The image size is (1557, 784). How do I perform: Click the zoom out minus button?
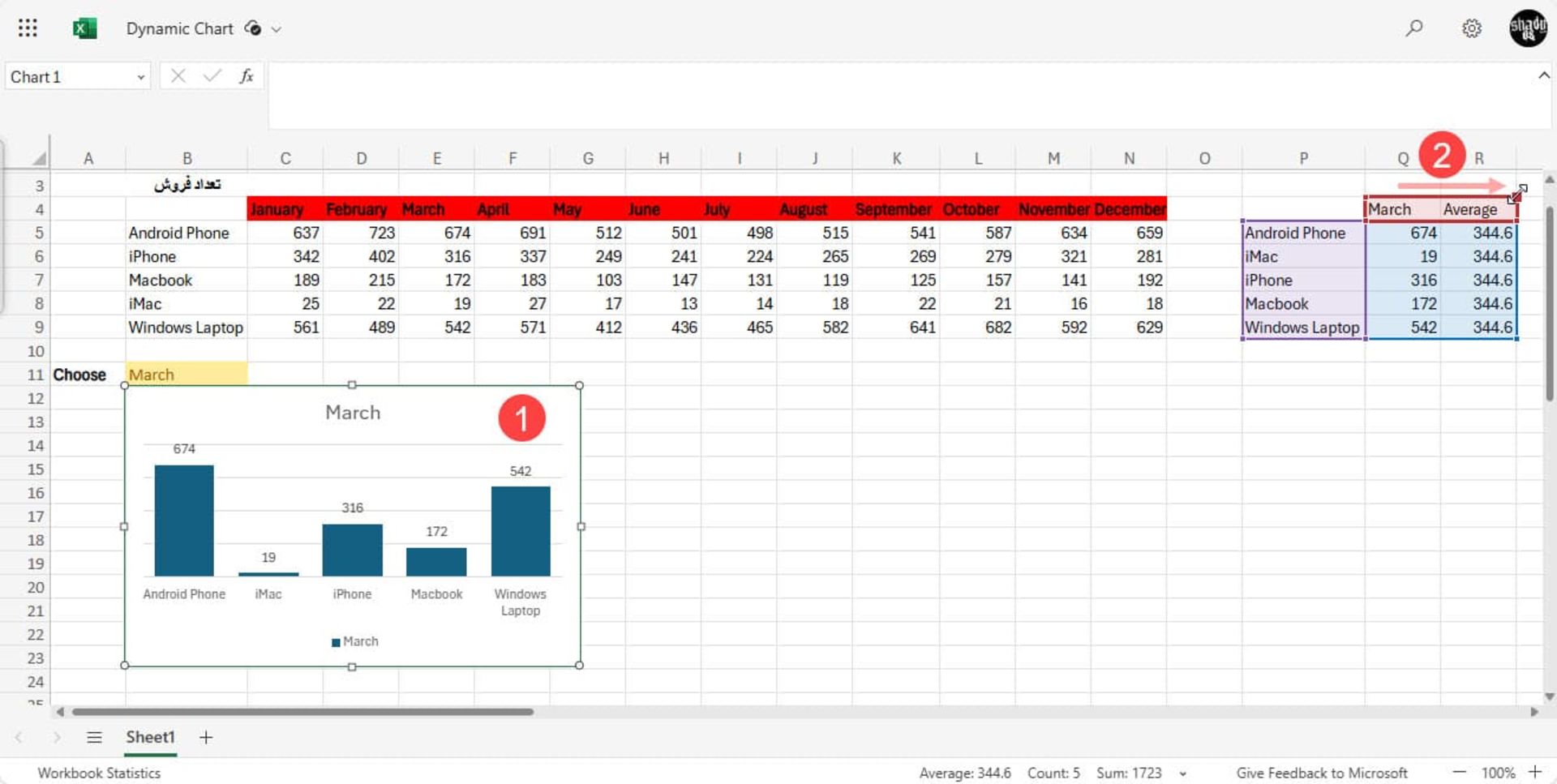pyautogui.click(x=1459, y=772)
